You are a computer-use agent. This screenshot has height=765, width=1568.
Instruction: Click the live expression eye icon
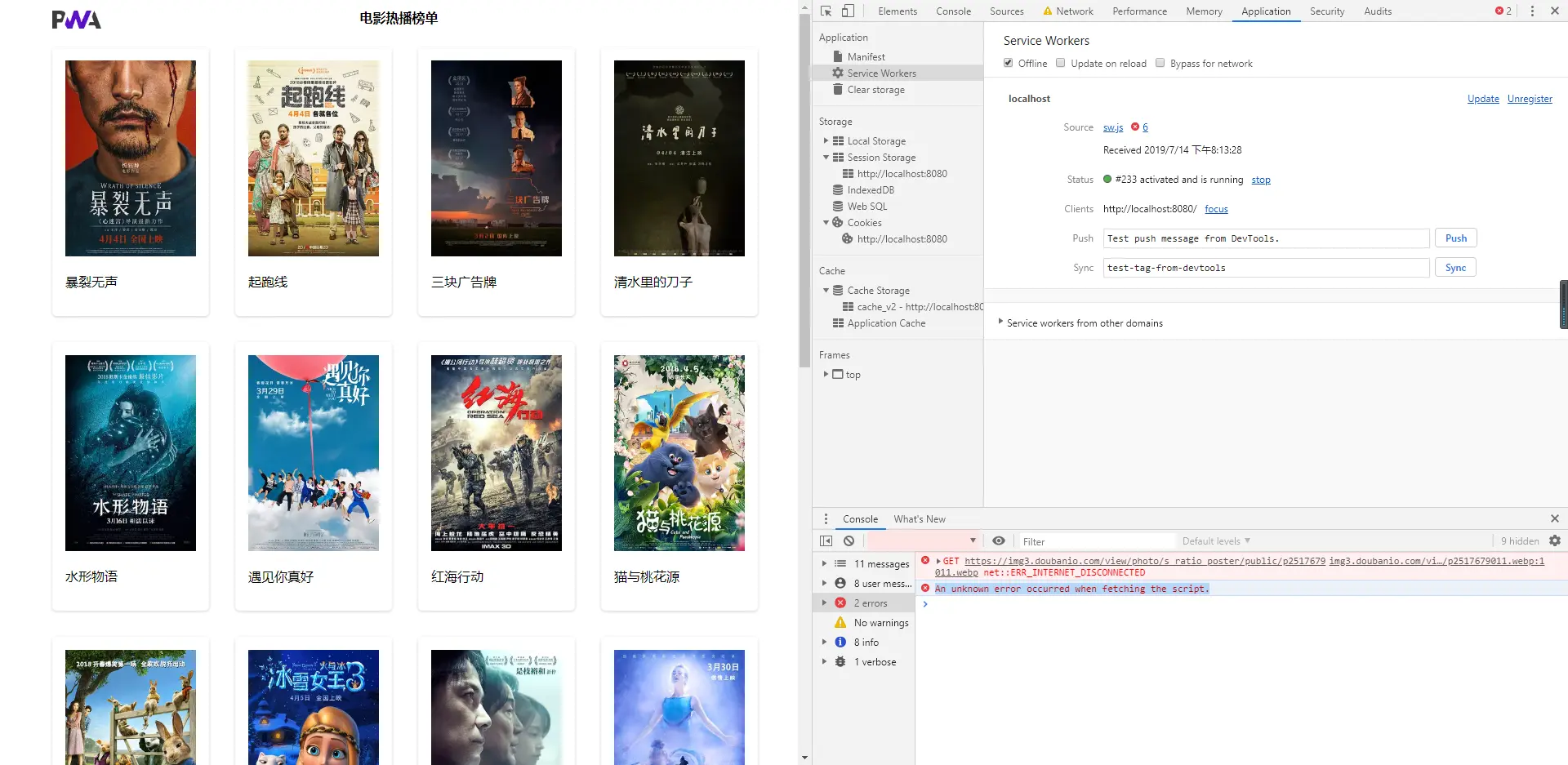[998, 540]
